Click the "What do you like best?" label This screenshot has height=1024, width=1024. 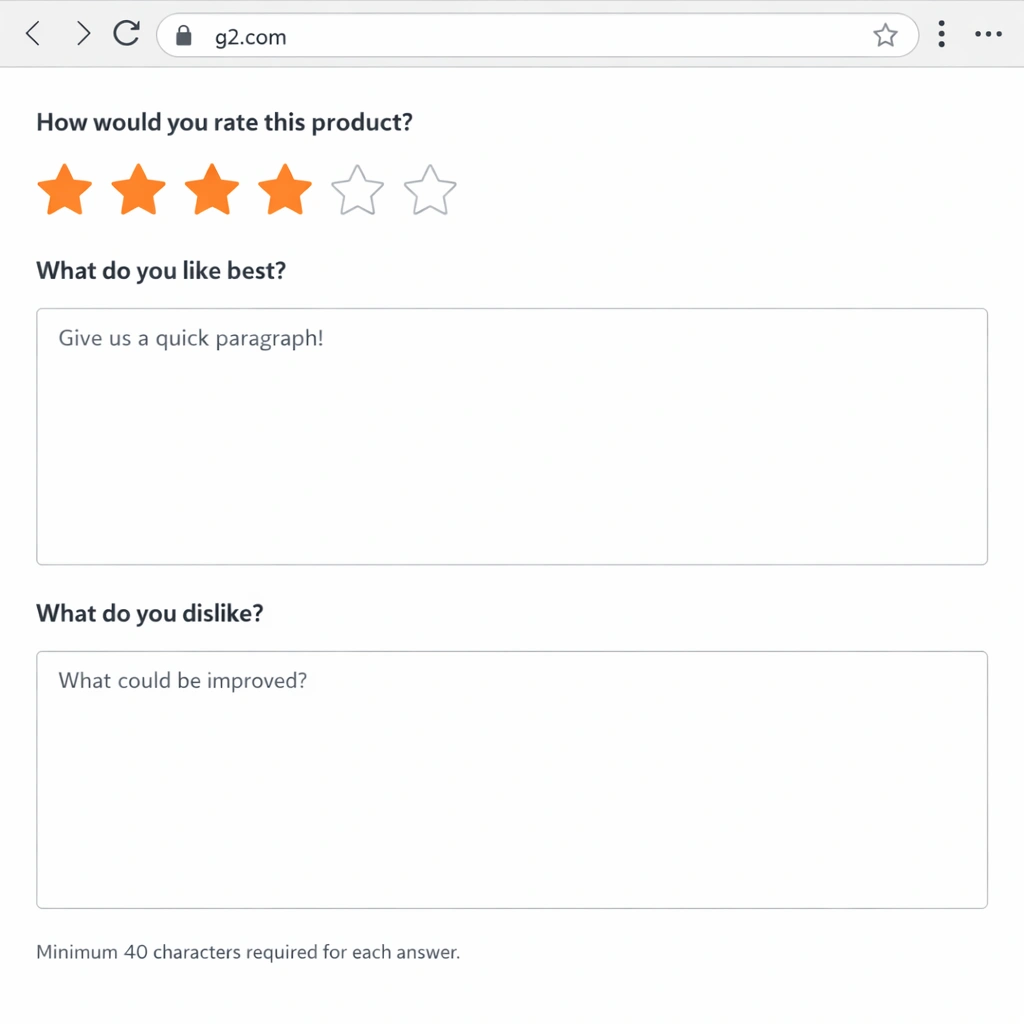[161, 271]
